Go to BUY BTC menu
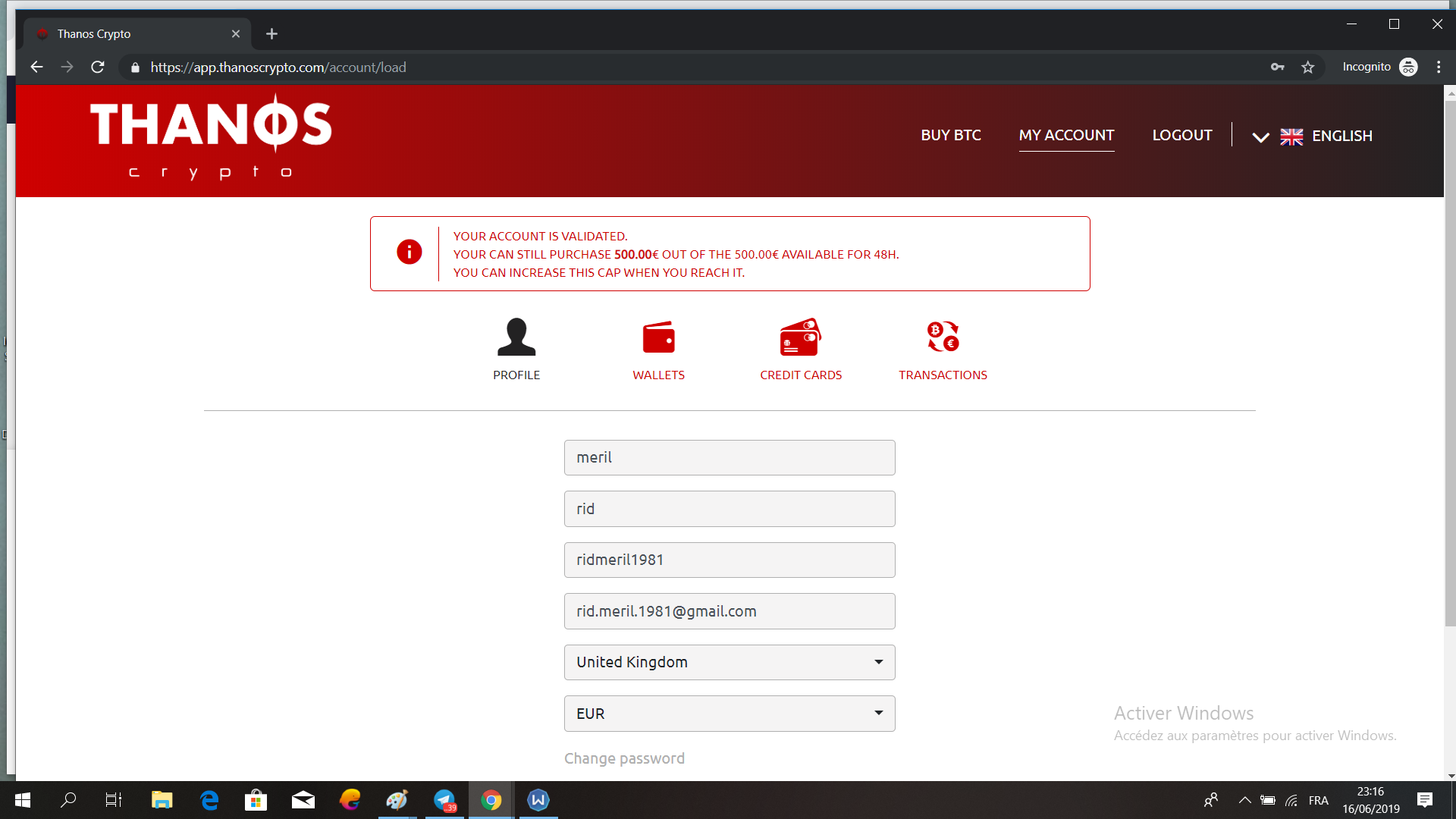The width and height of the screenshot is (1456, 819). coord(950,136)
